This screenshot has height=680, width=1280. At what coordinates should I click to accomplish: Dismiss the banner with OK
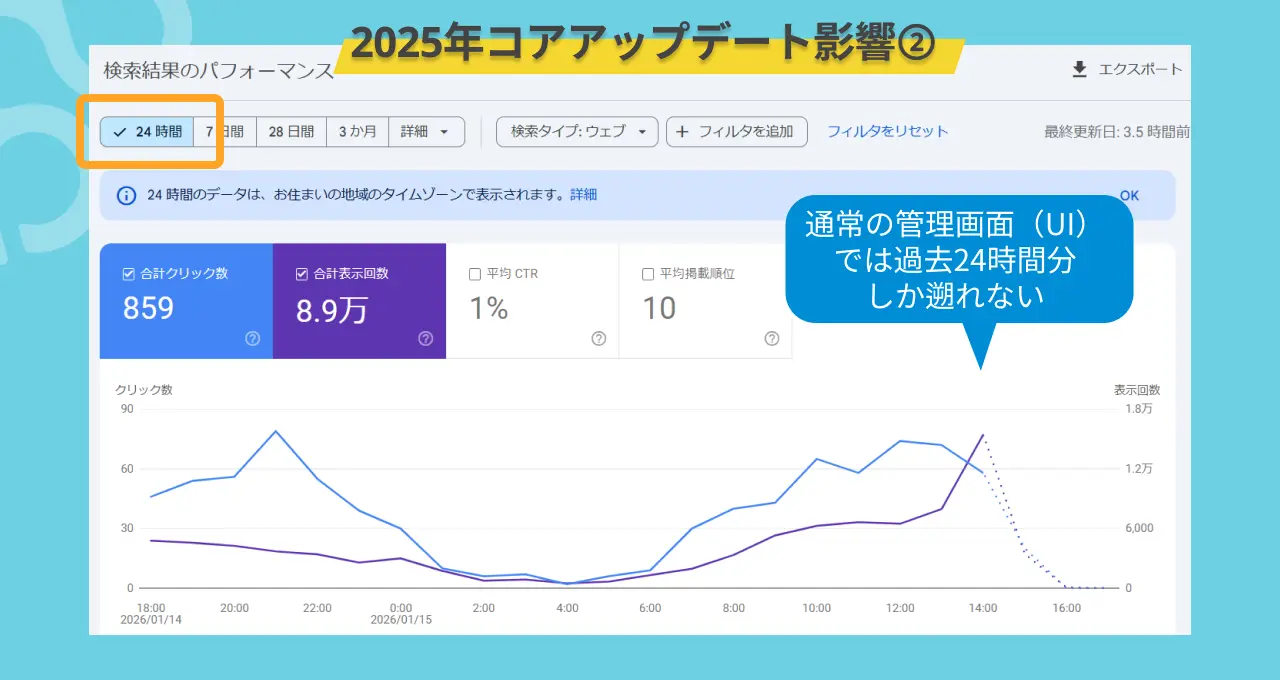(x=1129, y=195)
